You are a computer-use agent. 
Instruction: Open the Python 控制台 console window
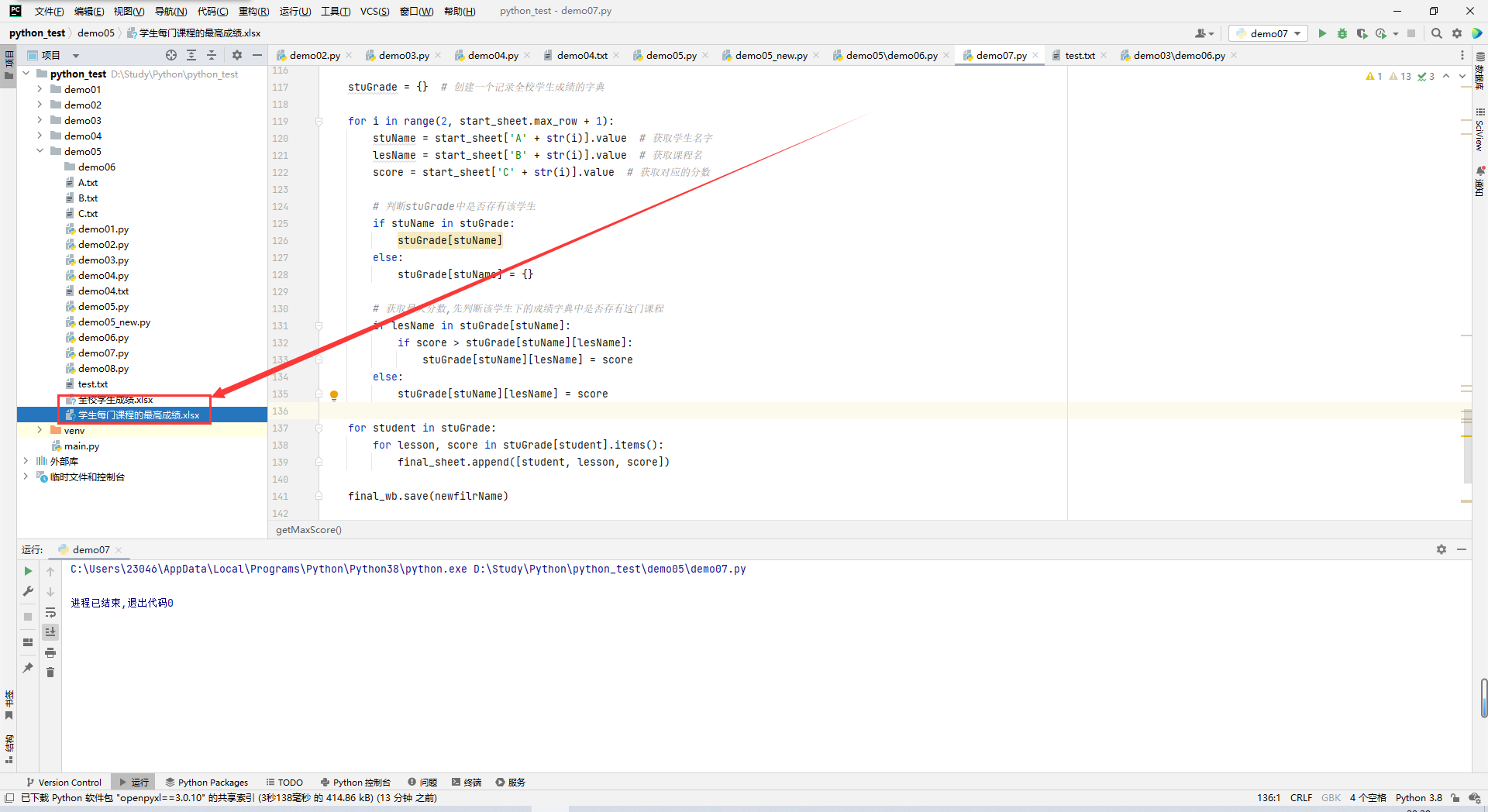point(356,783)
